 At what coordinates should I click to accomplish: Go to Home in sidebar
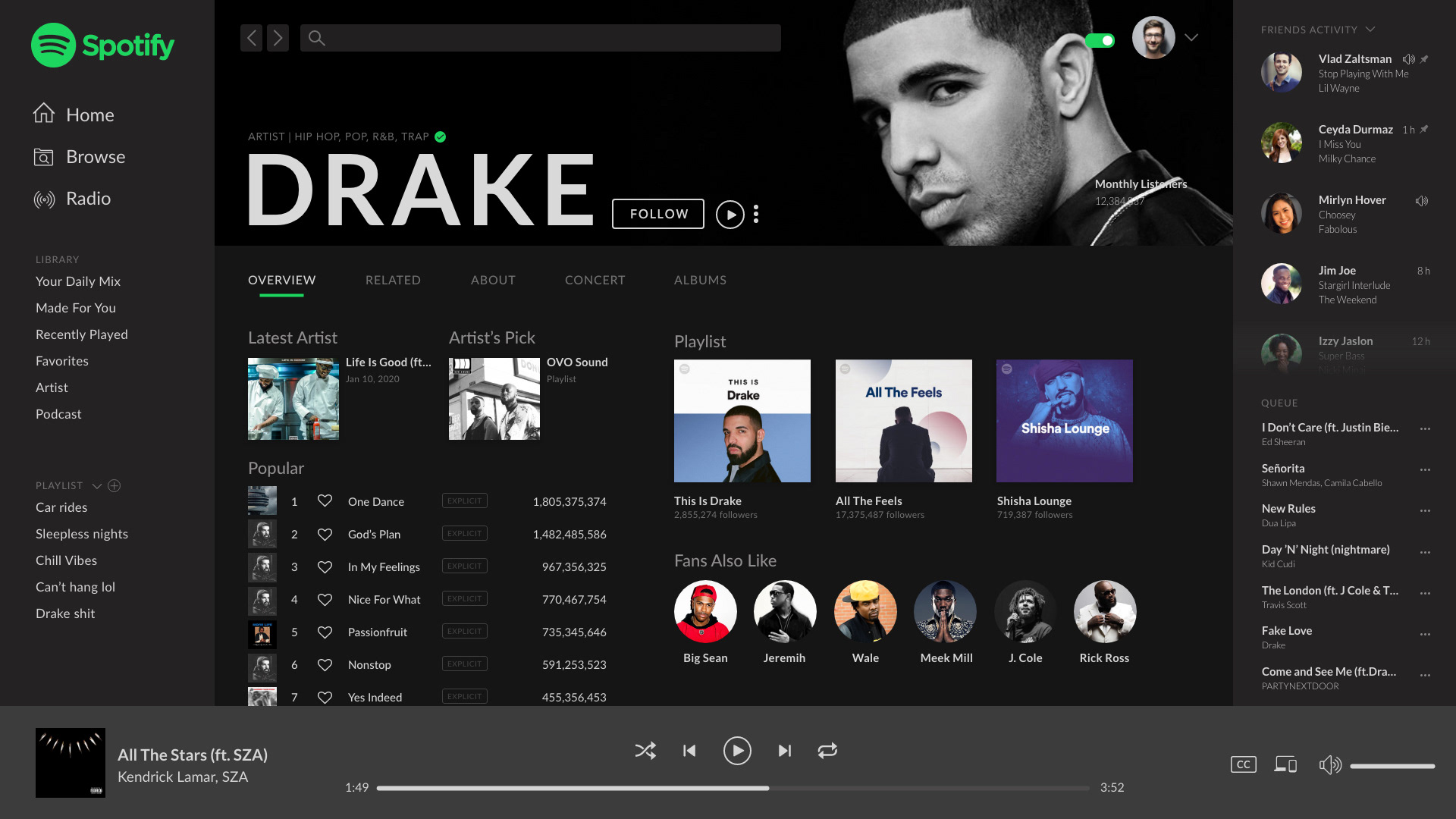(x=74, y=115)
